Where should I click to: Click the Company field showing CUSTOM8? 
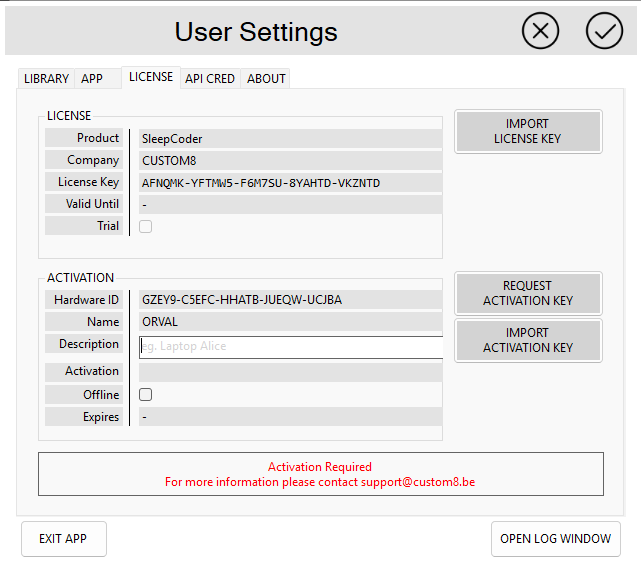coord(290,160)
